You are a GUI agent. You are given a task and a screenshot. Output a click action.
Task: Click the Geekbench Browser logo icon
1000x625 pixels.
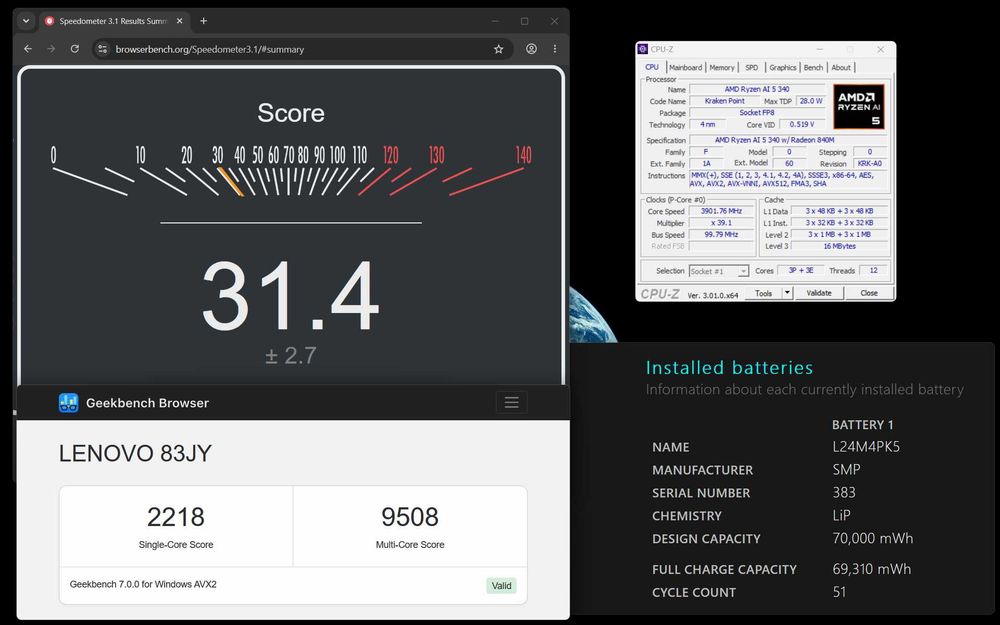(x=68, y=403)
